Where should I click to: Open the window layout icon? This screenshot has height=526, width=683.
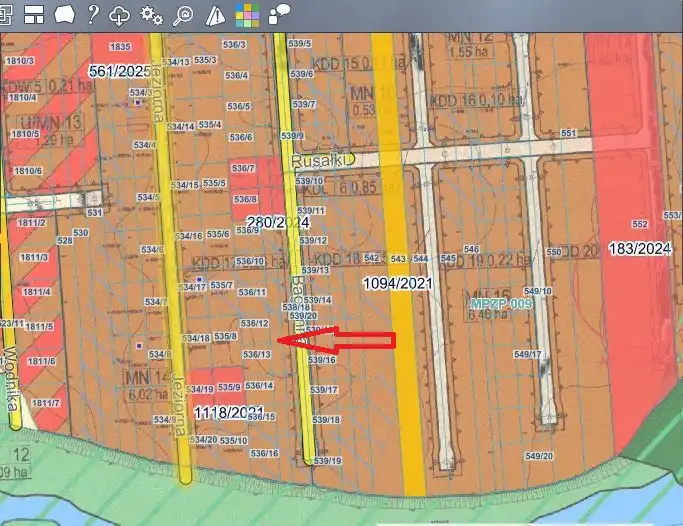click(35, 14)
